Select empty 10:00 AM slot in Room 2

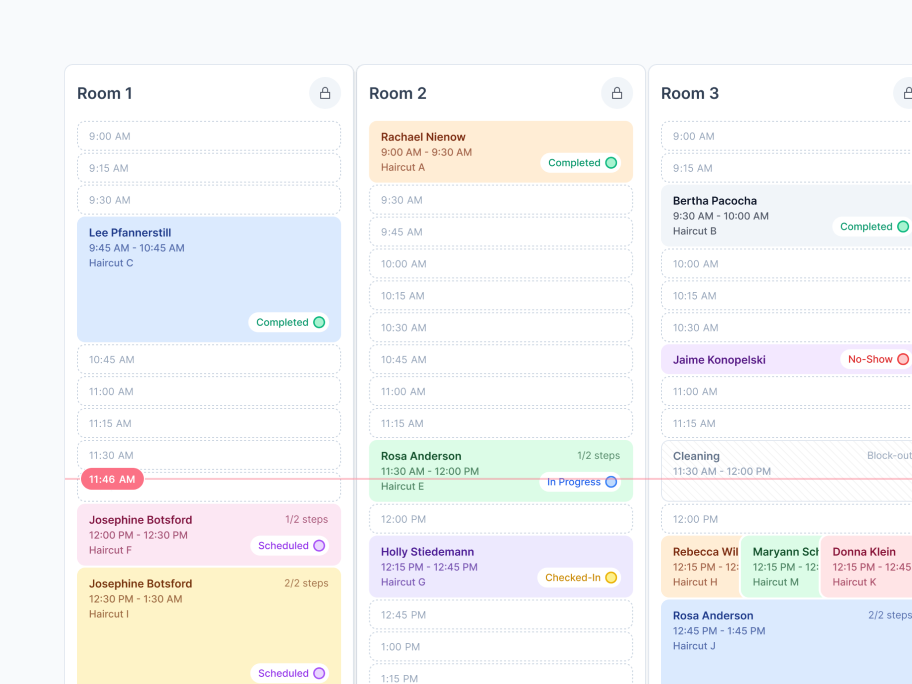tap(500, 264)
